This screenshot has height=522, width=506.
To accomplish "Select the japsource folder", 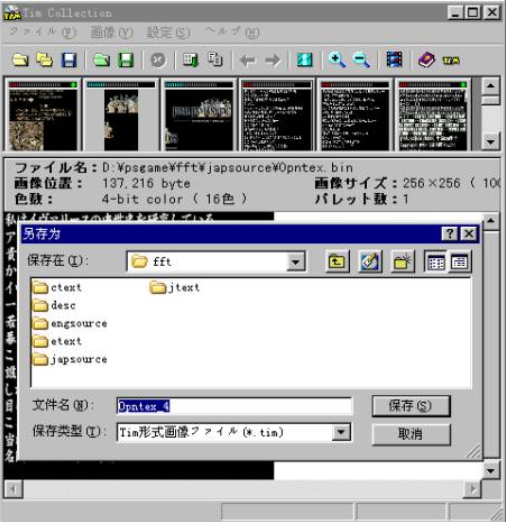I will [70, 359].
